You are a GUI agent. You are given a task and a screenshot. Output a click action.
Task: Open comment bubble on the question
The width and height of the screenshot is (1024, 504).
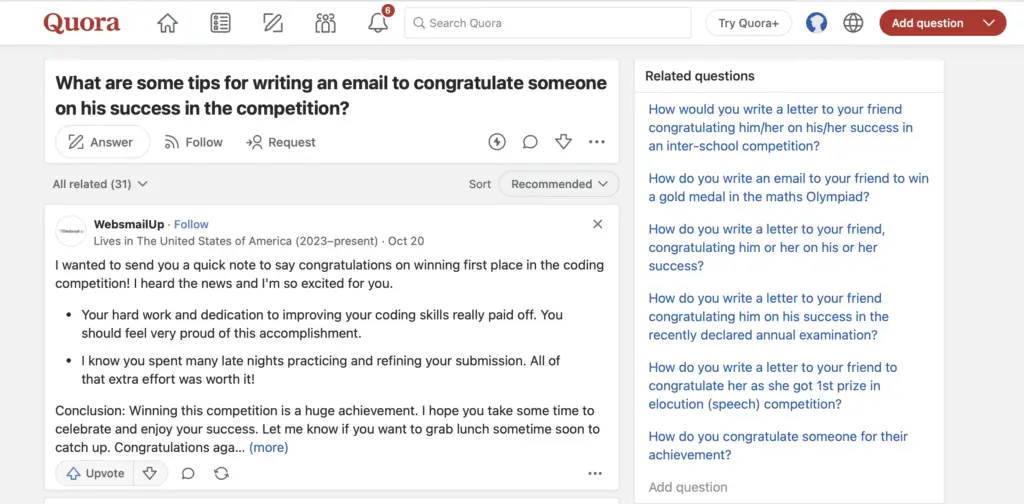(530, 142)
